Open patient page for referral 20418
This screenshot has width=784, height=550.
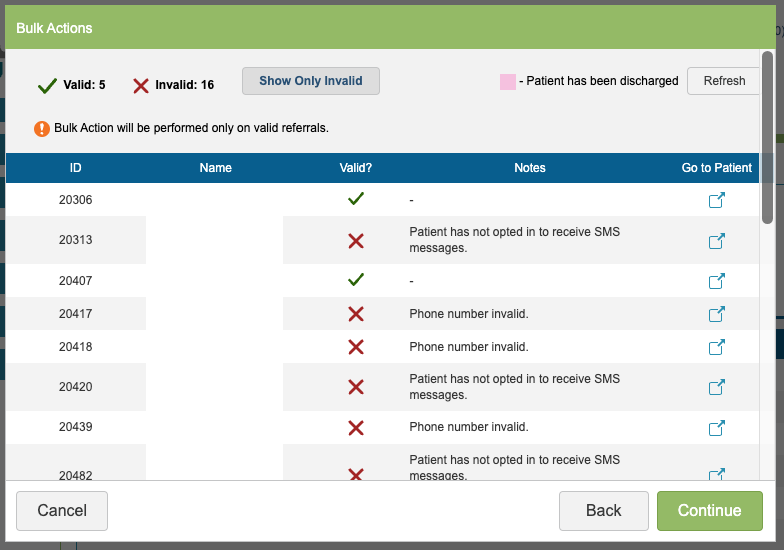coord(716,347)
